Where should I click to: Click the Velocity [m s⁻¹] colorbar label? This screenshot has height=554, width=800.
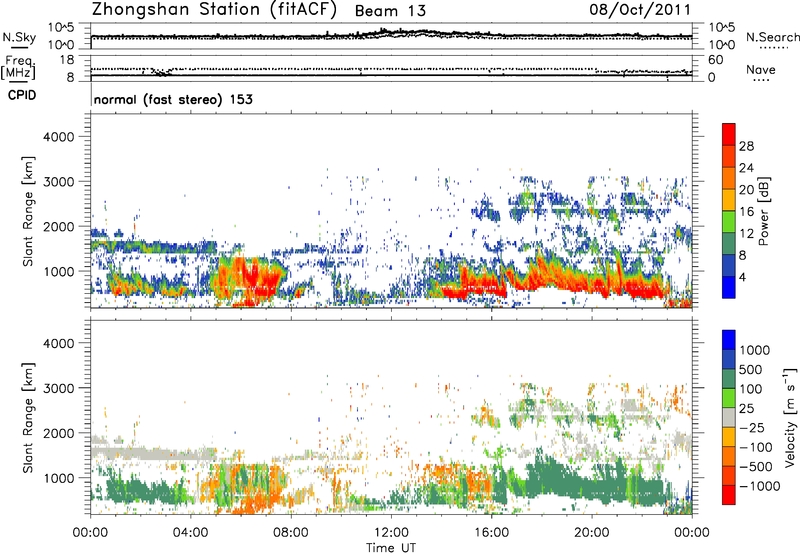pyautogui.click(x=790, y=417)
